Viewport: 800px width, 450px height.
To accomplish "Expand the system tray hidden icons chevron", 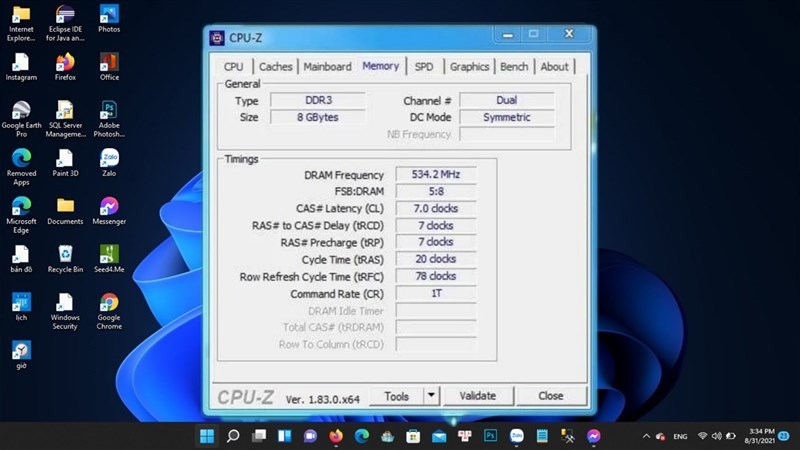I will tap(646, 436).
